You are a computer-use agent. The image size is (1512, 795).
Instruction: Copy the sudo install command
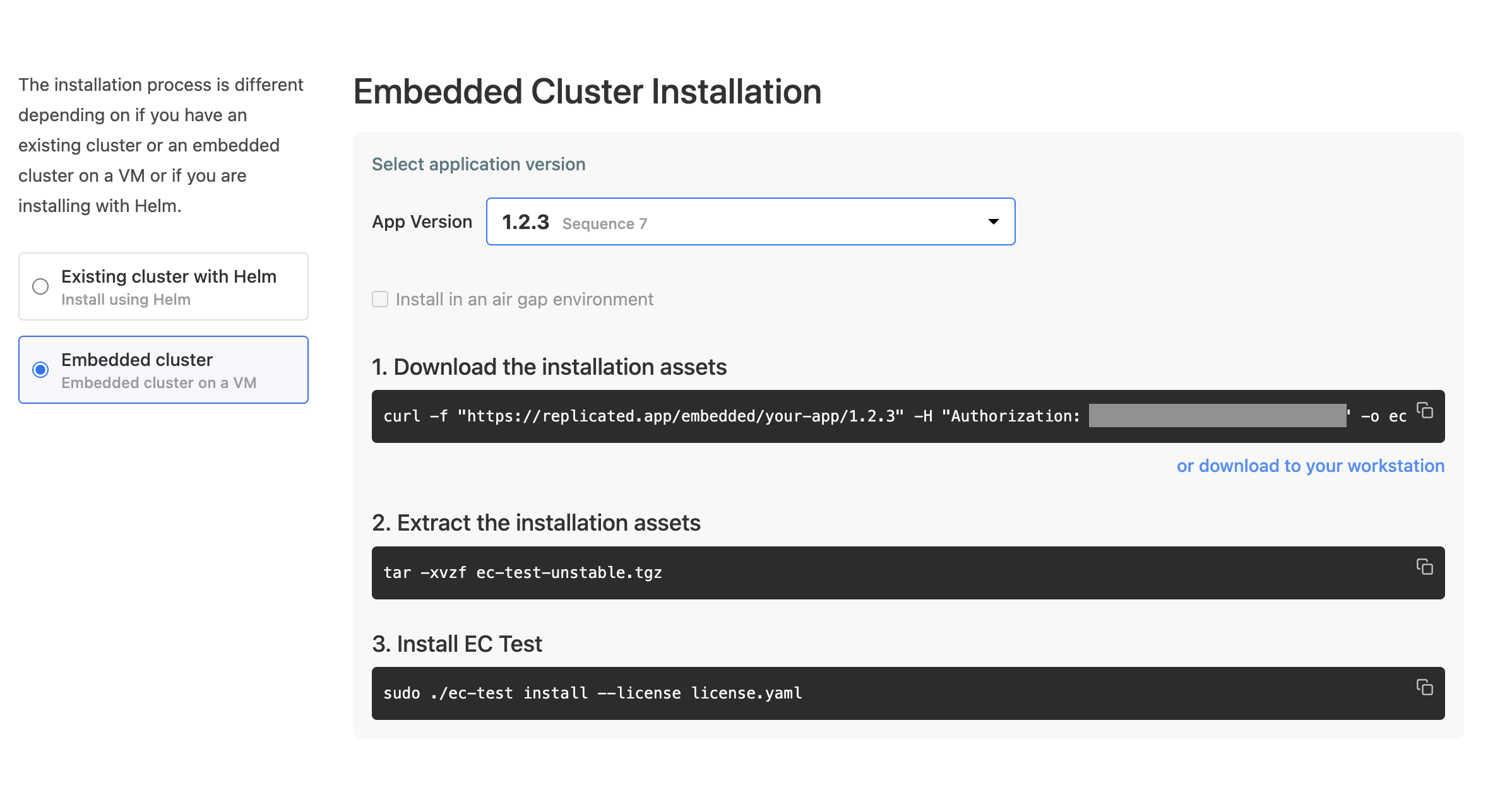pos(1426,687)
